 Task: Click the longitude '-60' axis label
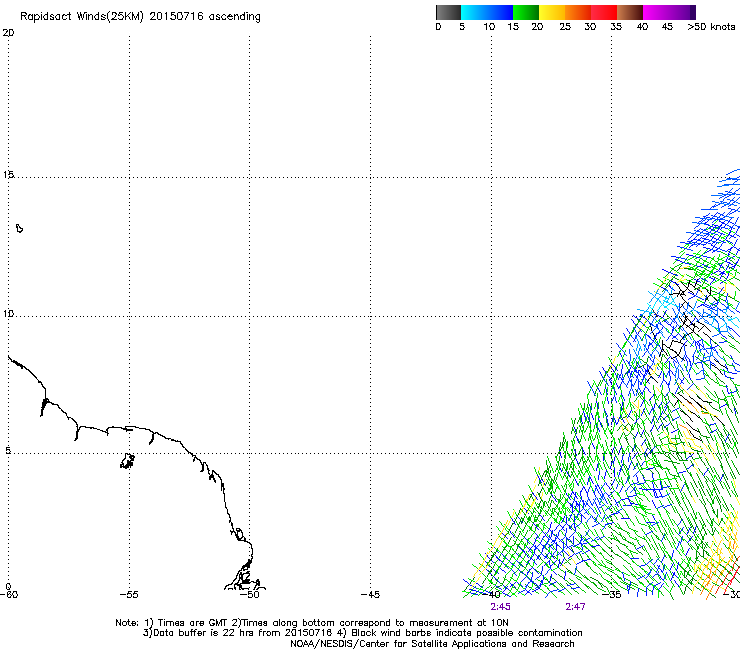(8, 594)
